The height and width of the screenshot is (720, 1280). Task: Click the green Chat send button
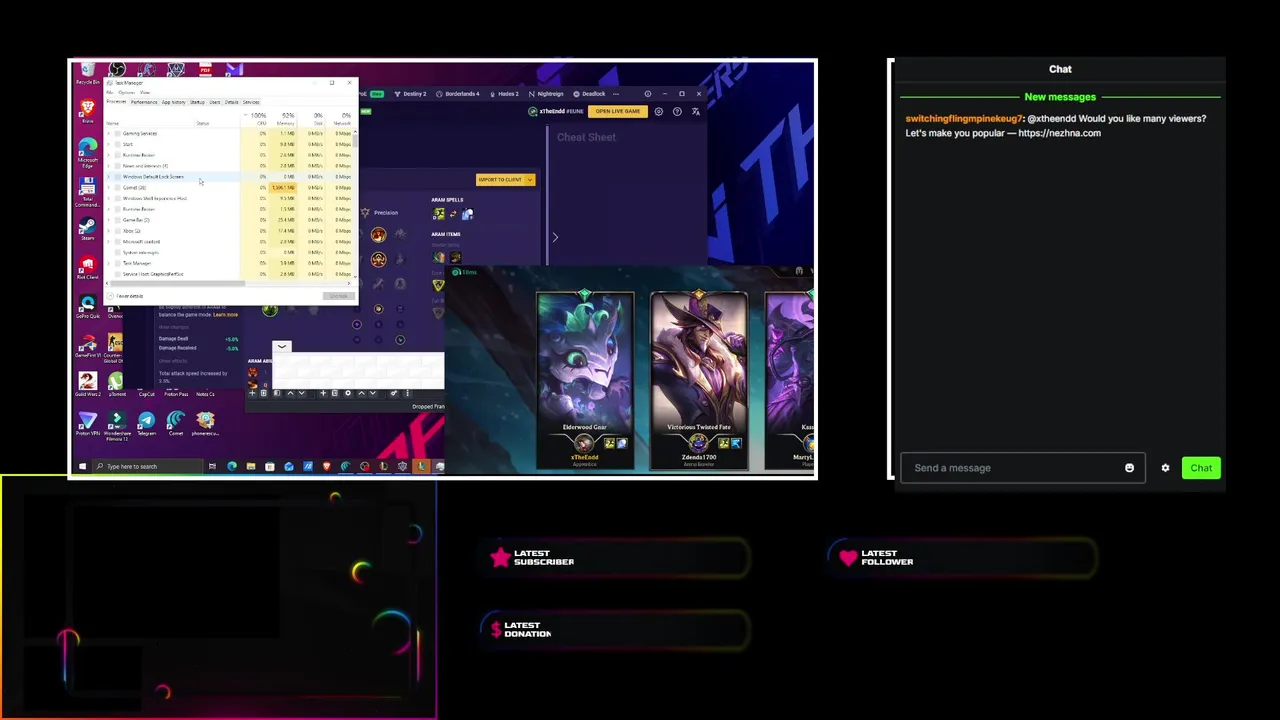point(1201,468)
